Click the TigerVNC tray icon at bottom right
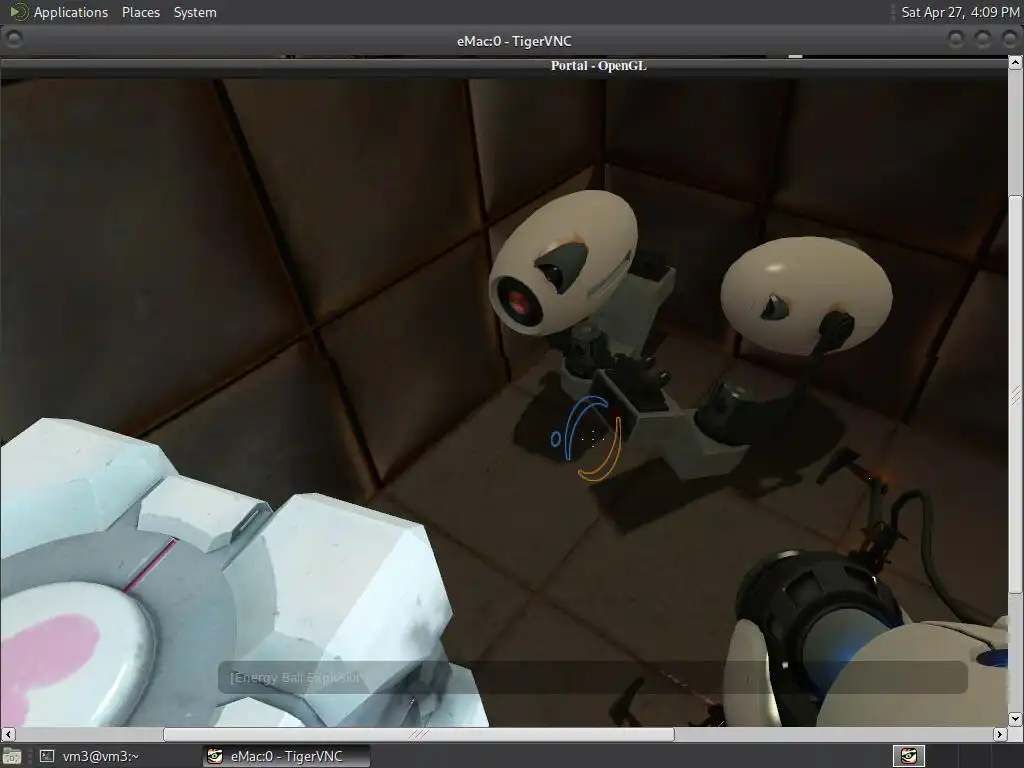 pyautogui.click(x=908, y=756)
